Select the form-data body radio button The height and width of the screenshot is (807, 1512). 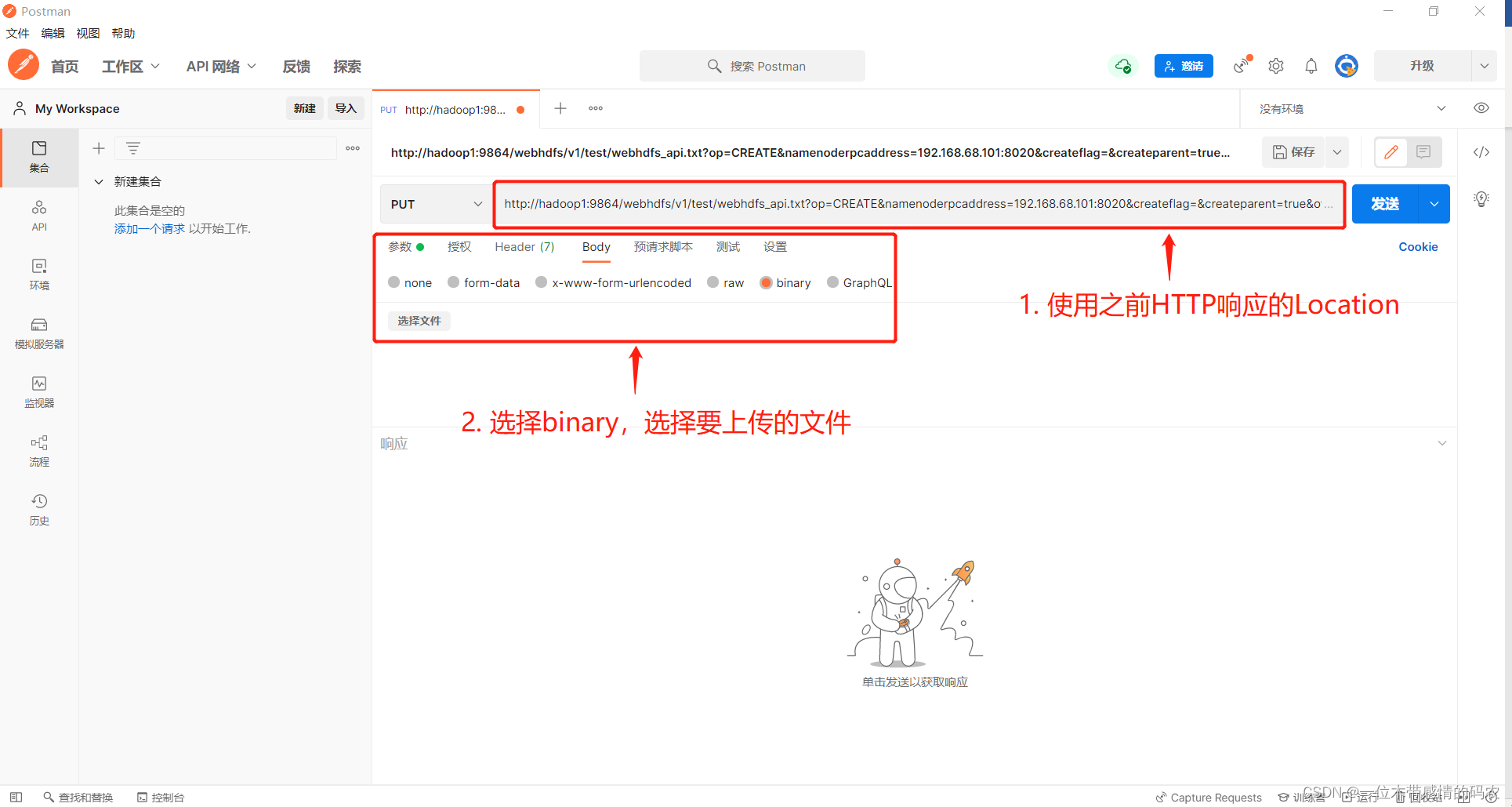(x=453, y=282)
